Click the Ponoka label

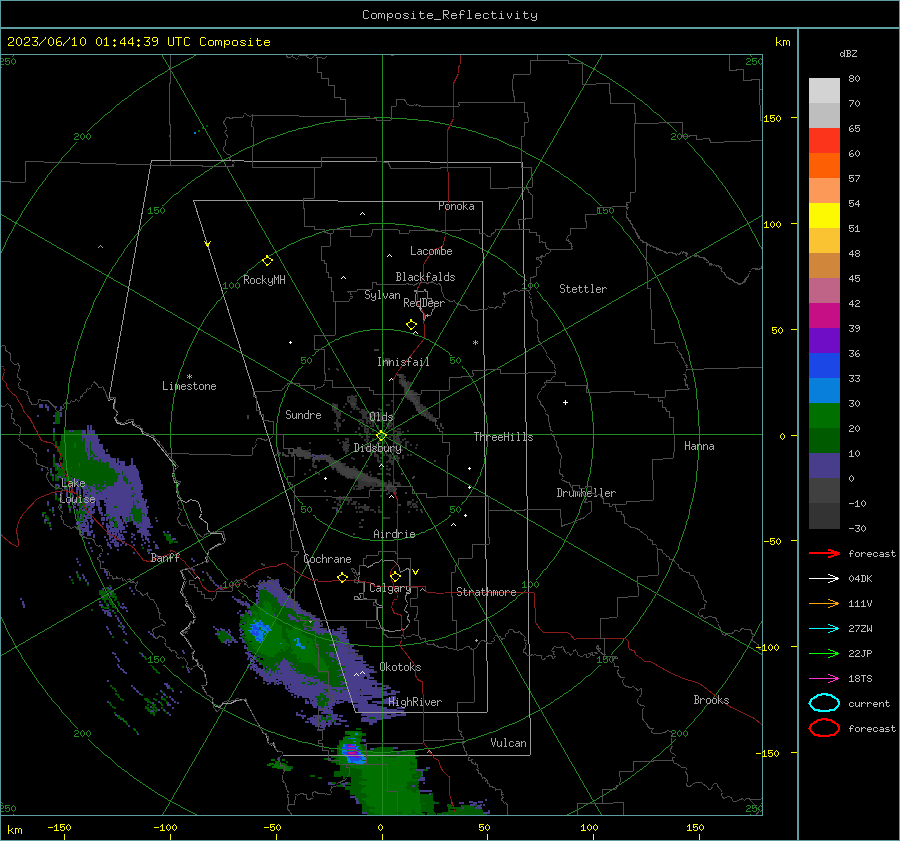coord(456,206)
